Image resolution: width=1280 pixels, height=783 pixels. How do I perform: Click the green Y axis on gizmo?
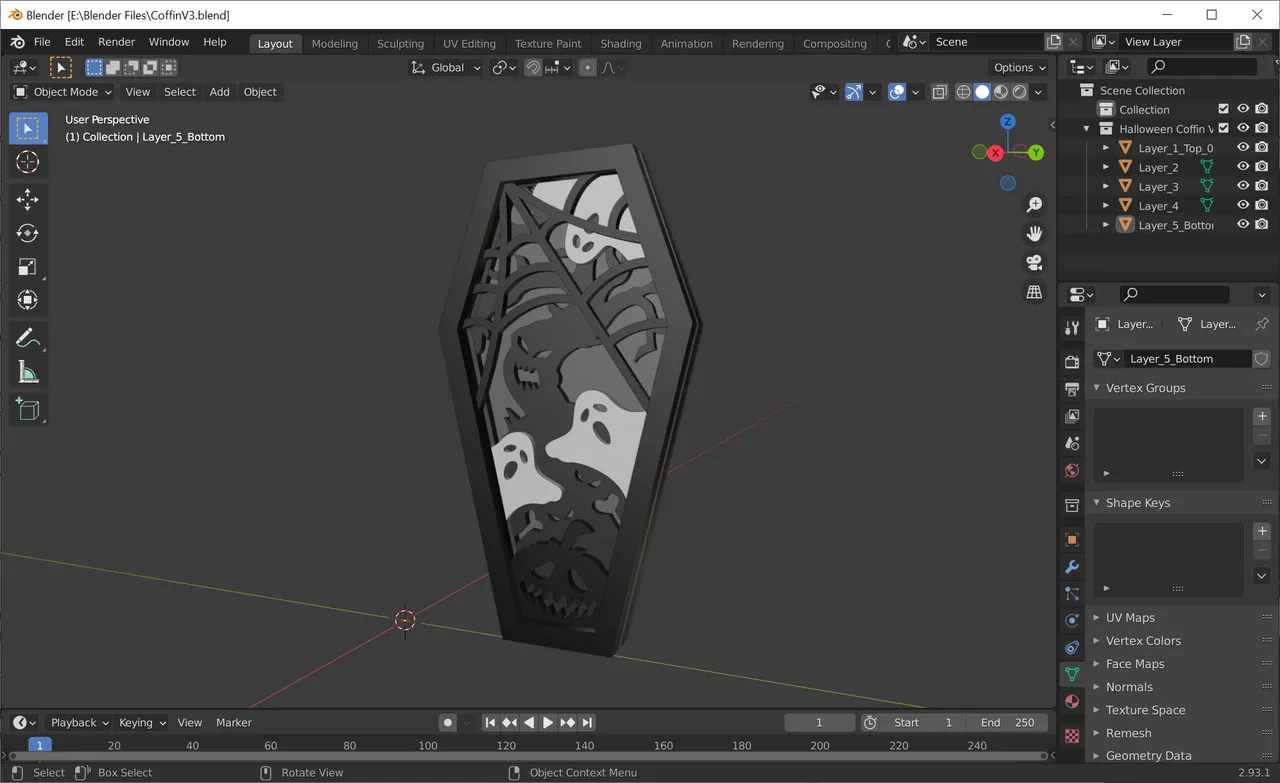1036,153
